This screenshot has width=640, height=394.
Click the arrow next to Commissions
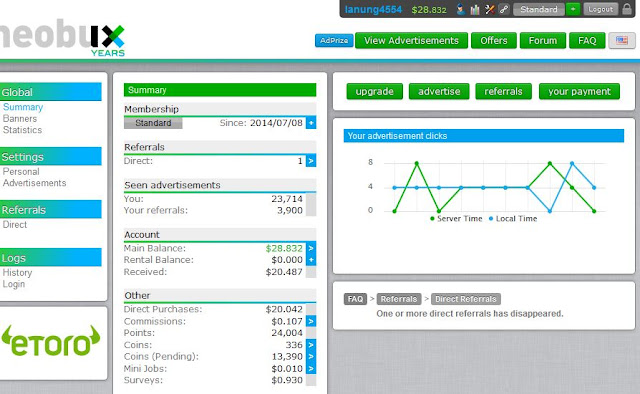tap(311, 321)
